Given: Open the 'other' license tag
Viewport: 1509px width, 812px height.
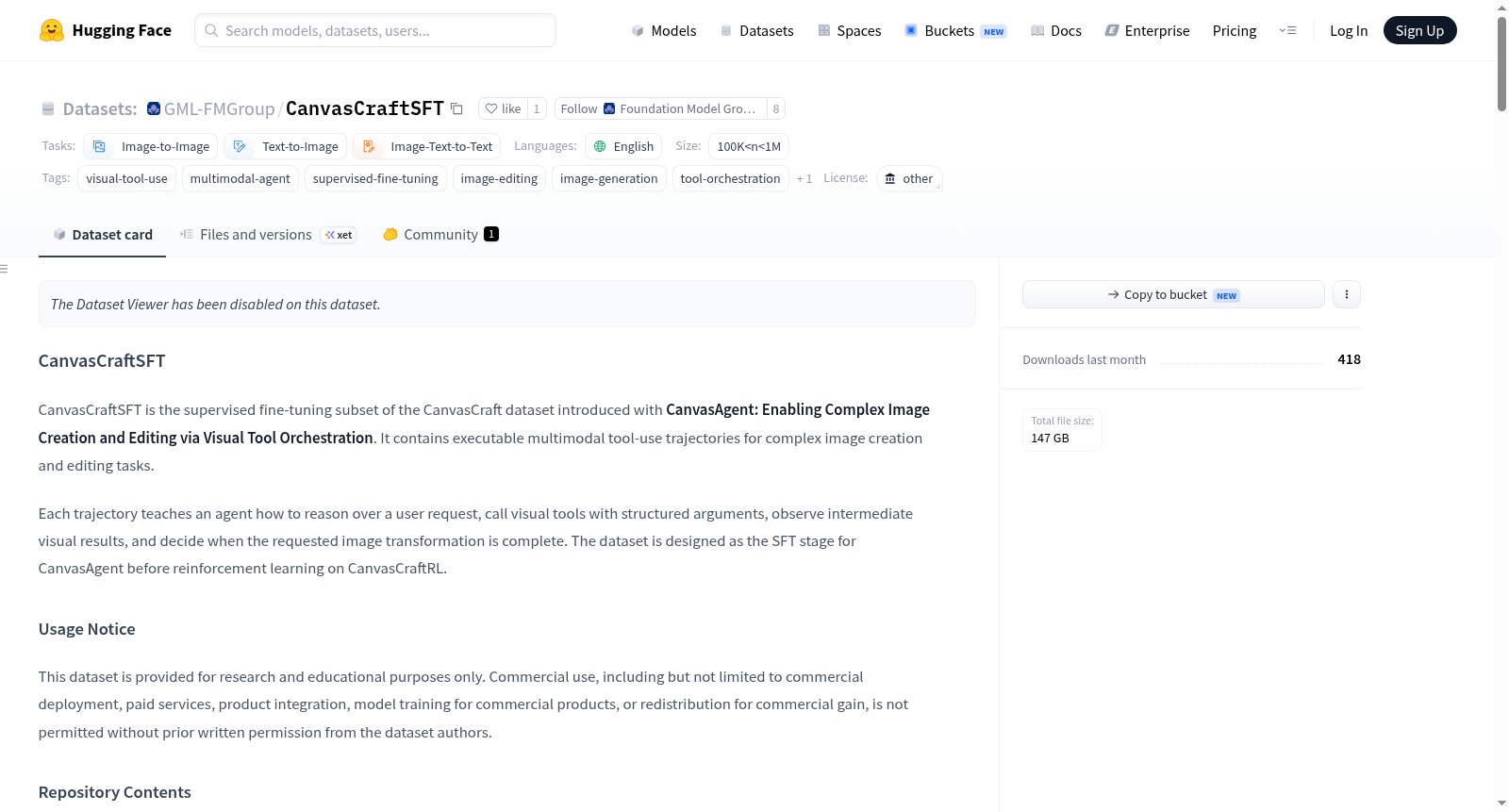Looking at the screenshot, I should click(909, 178).
